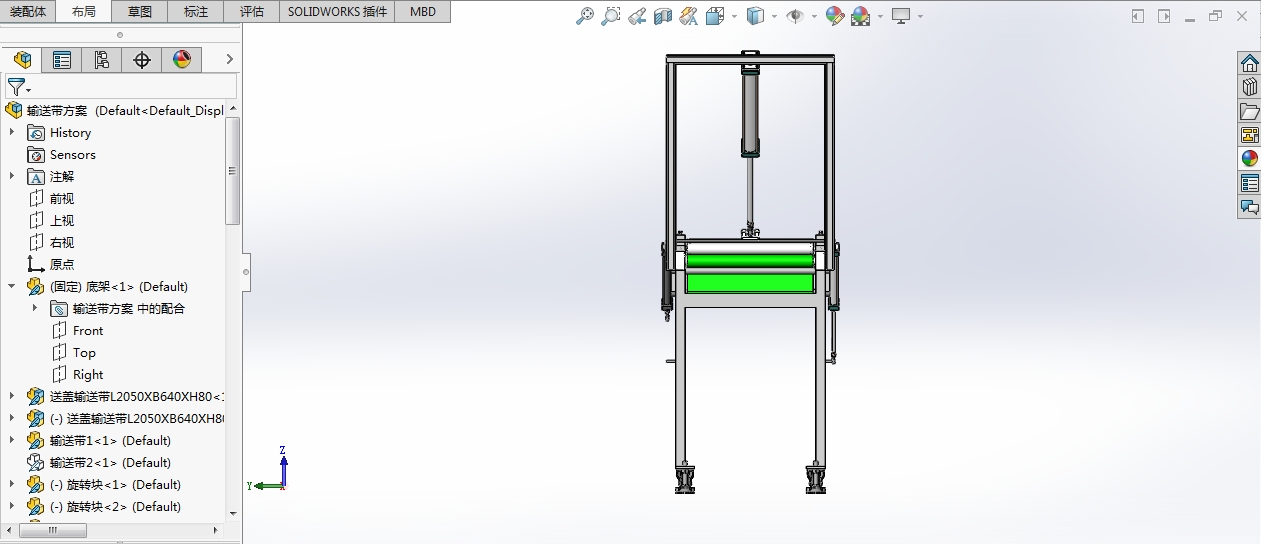Image resolution: width=1261 pixels, height=544 pixels.
Task: Switch to the SOLIDWORKS 插件 tab
Action: [337, 12]
